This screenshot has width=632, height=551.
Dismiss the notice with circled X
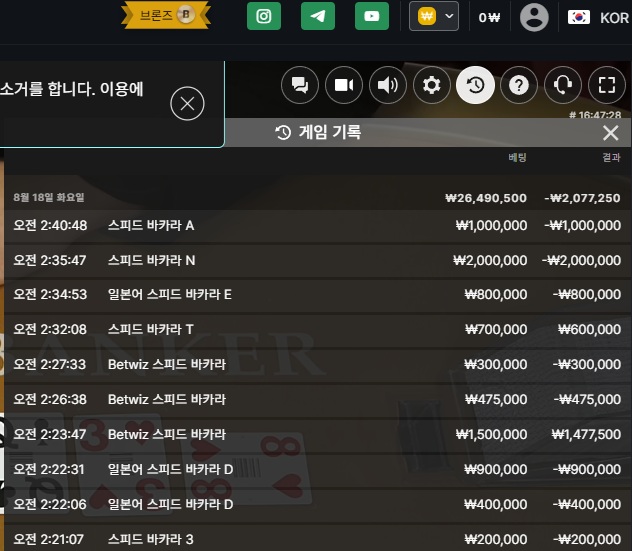coord(187,104)
